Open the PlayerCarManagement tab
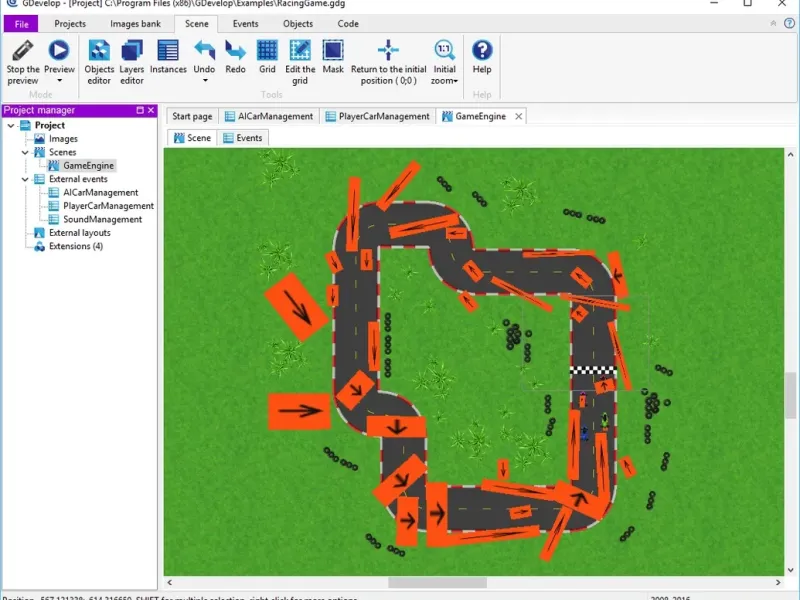This screenshot has width=800, height=600. pyautogui.click(x=383, y=116)
